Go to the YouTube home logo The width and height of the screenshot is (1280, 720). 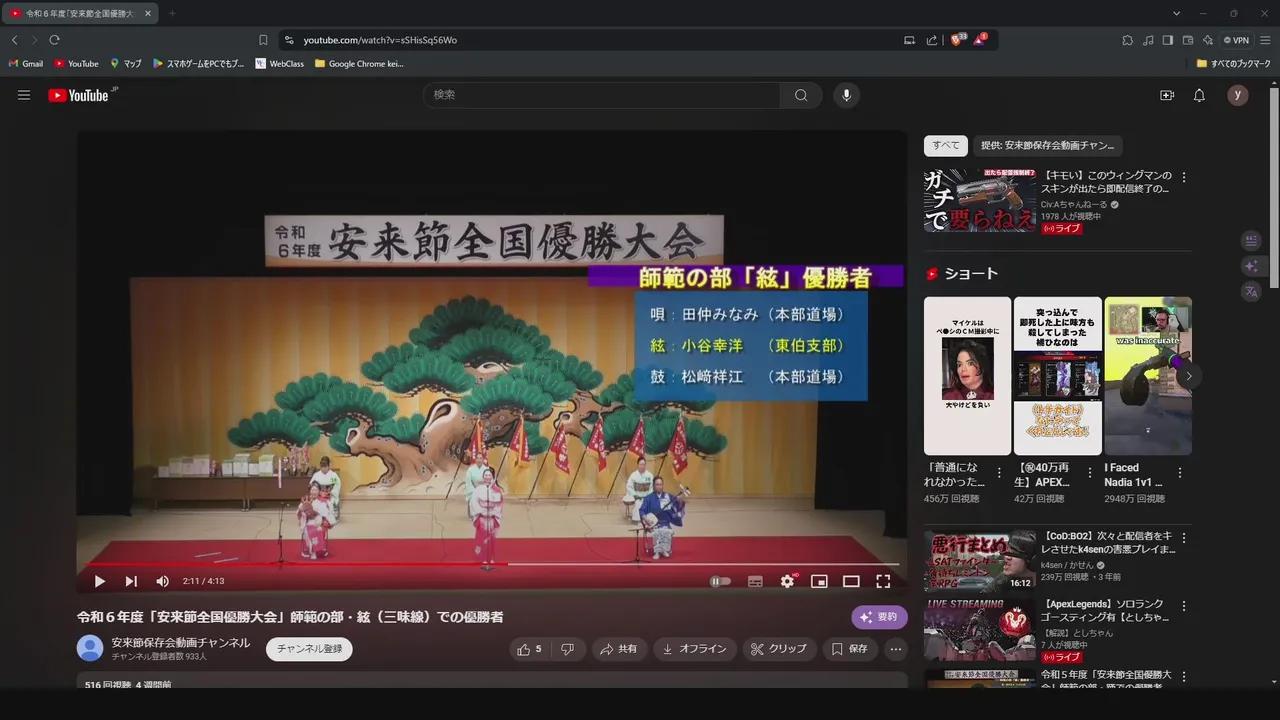tap(78, 95)
